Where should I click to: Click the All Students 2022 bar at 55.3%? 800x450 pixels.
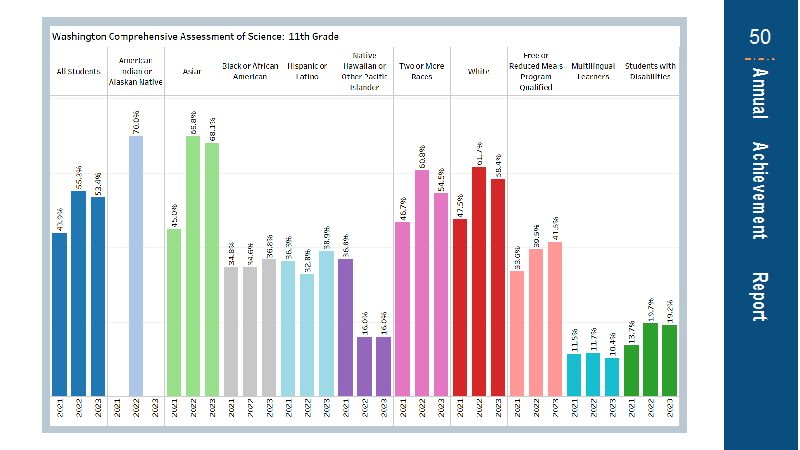click(x=79, y=293)
